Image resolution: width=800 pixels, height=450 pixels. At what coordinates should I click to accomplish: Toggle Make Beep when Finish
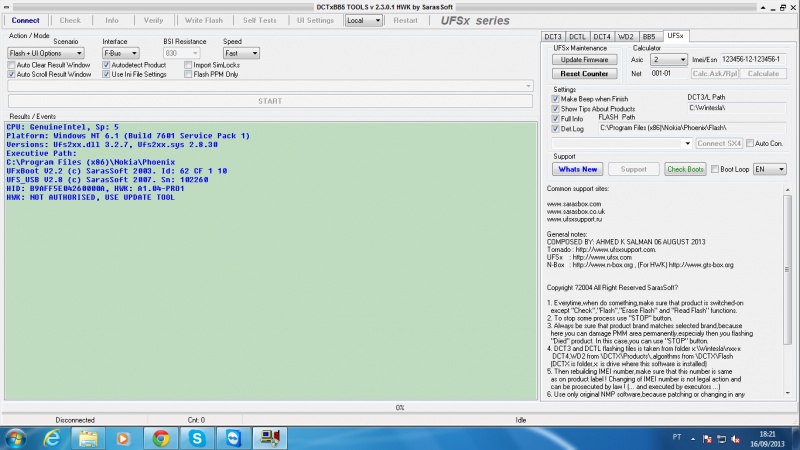pyautogui.click(x=555, y=99)
